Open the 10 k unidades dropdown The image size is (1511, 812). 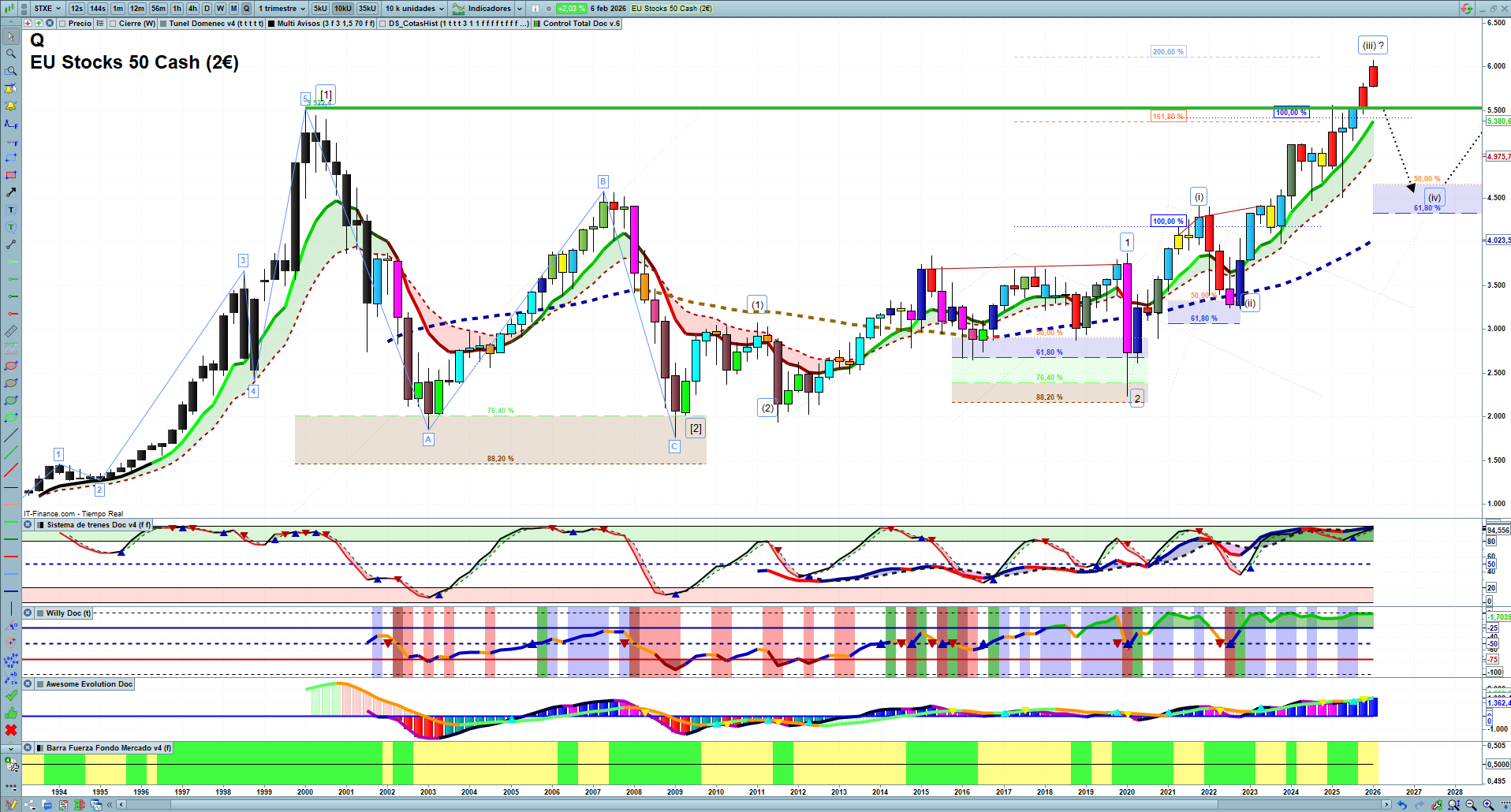[415, 9]
